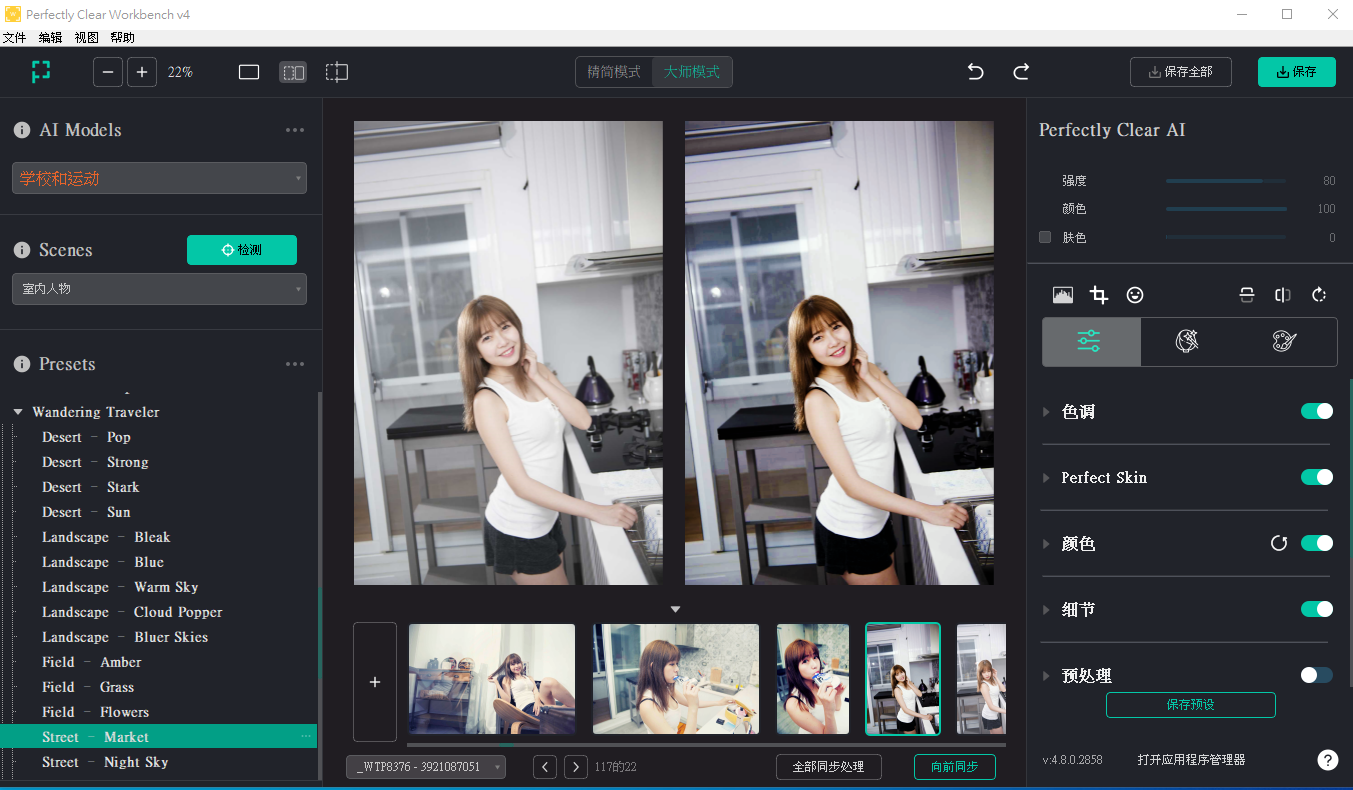Click the zoom in plus button
The height and width of the screenshot is (790, 1353).
pyautogui.click(x=142, y=72)
